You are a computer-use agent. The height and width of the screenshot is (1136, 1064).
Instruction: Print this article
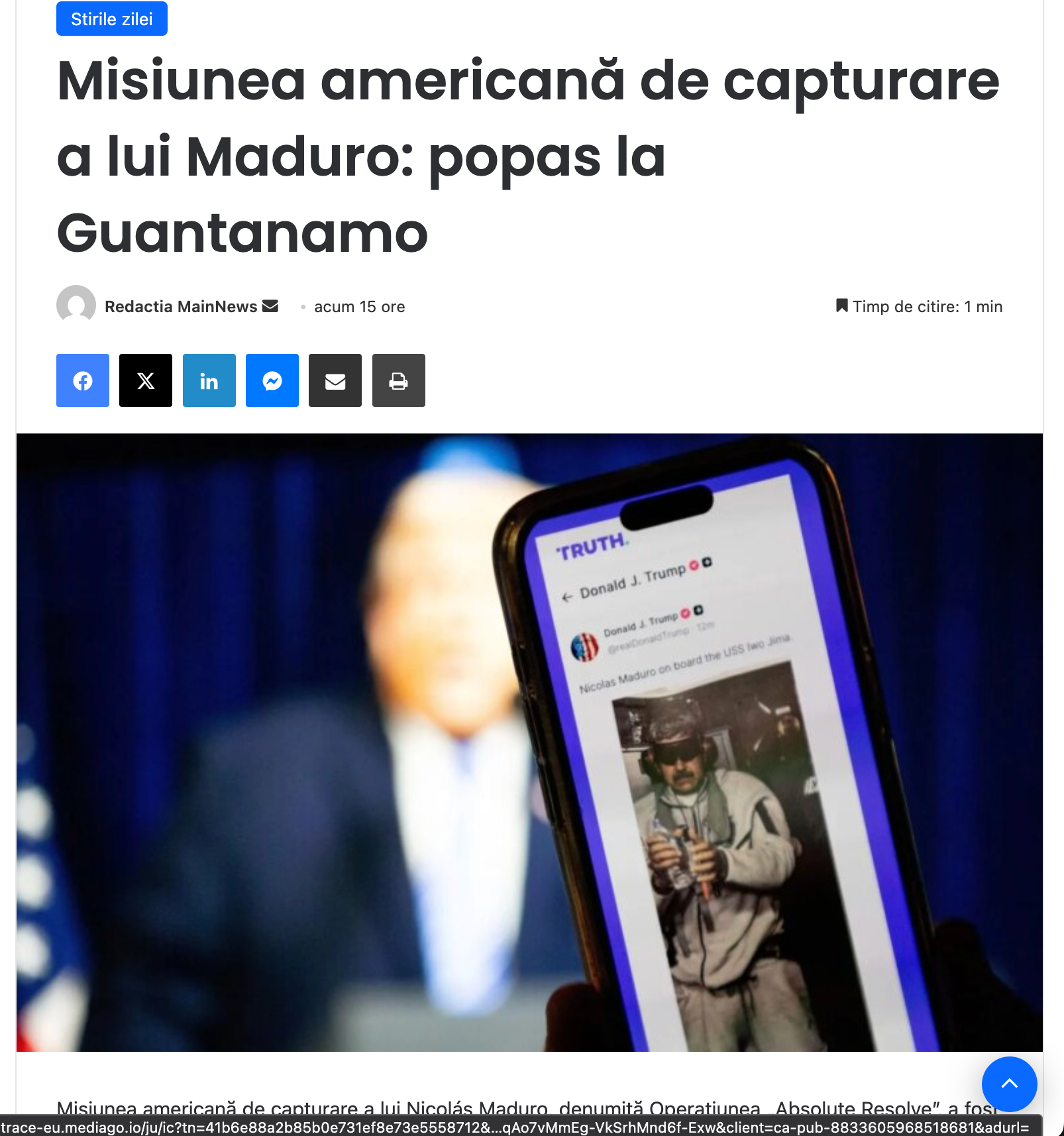(399, 380)
